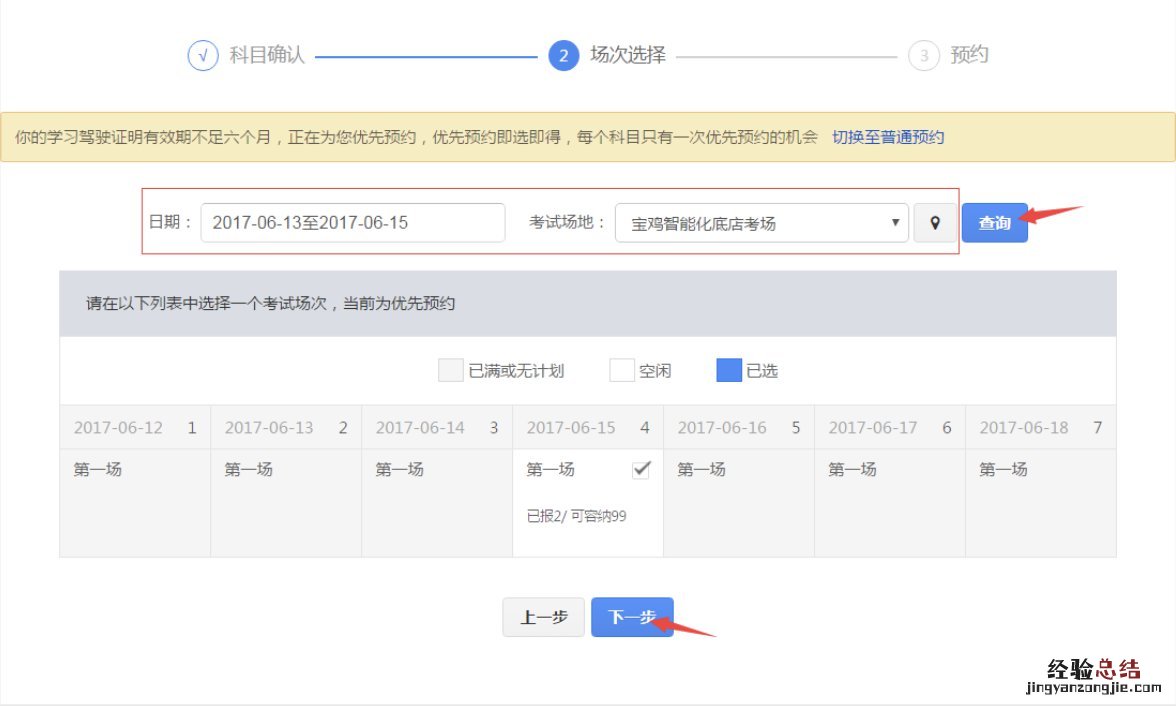Click the 空闲 white legend checkbox
The image size is (1176, 706).
[620, 370]
